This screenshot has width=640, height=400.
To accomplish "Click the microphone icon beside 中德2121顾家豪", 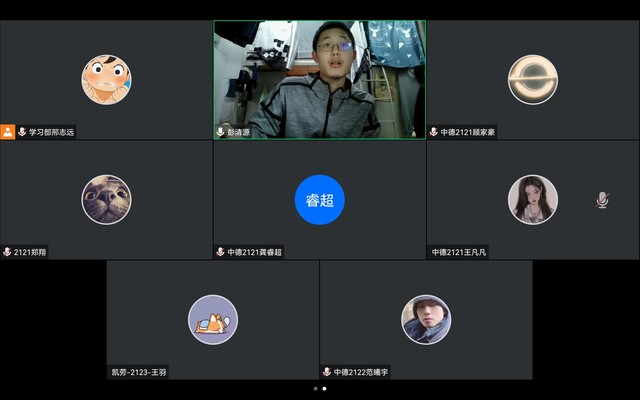I will coord(434,132).
